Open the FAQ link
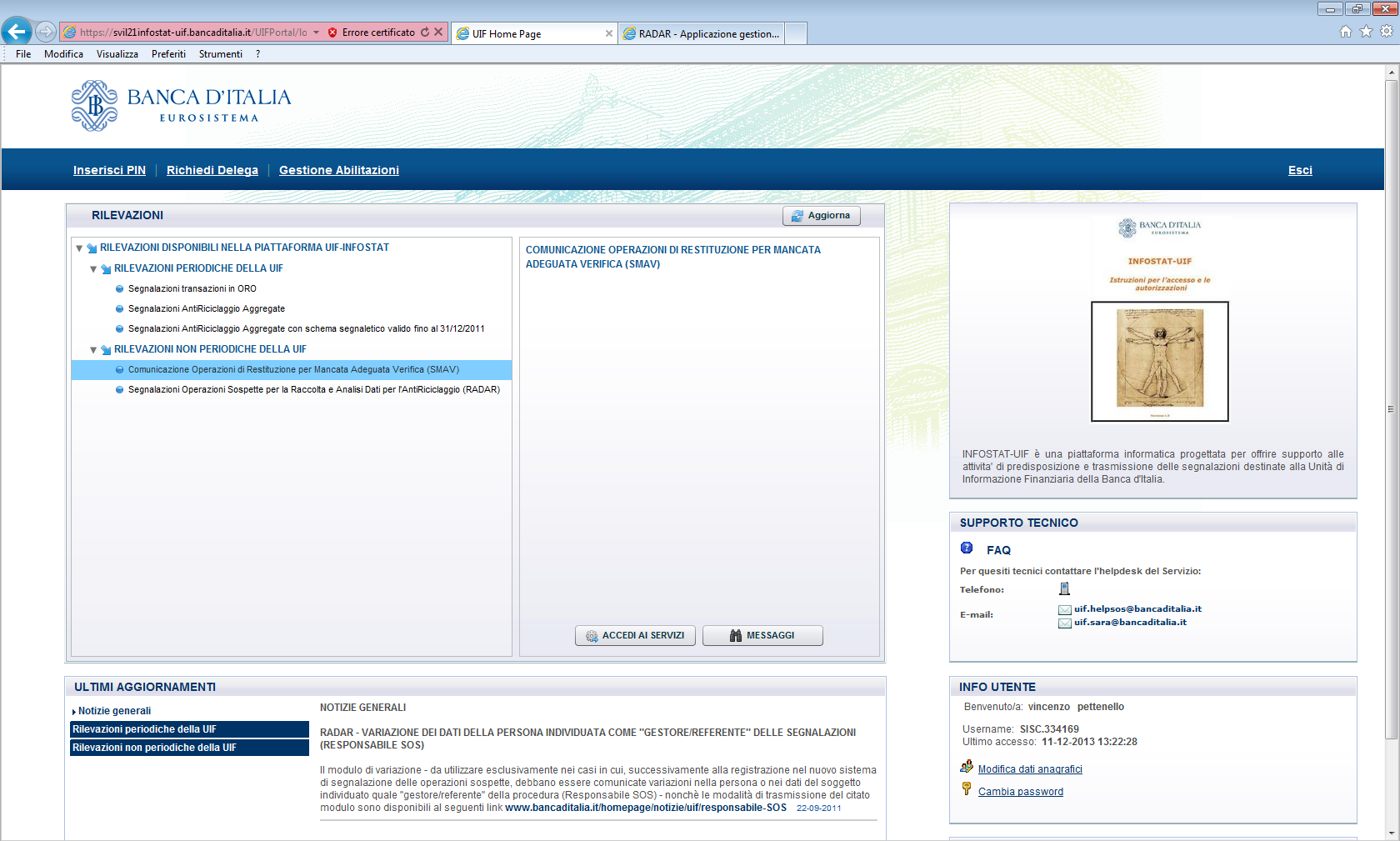The image size is (1400, 841). pos(998,550)
